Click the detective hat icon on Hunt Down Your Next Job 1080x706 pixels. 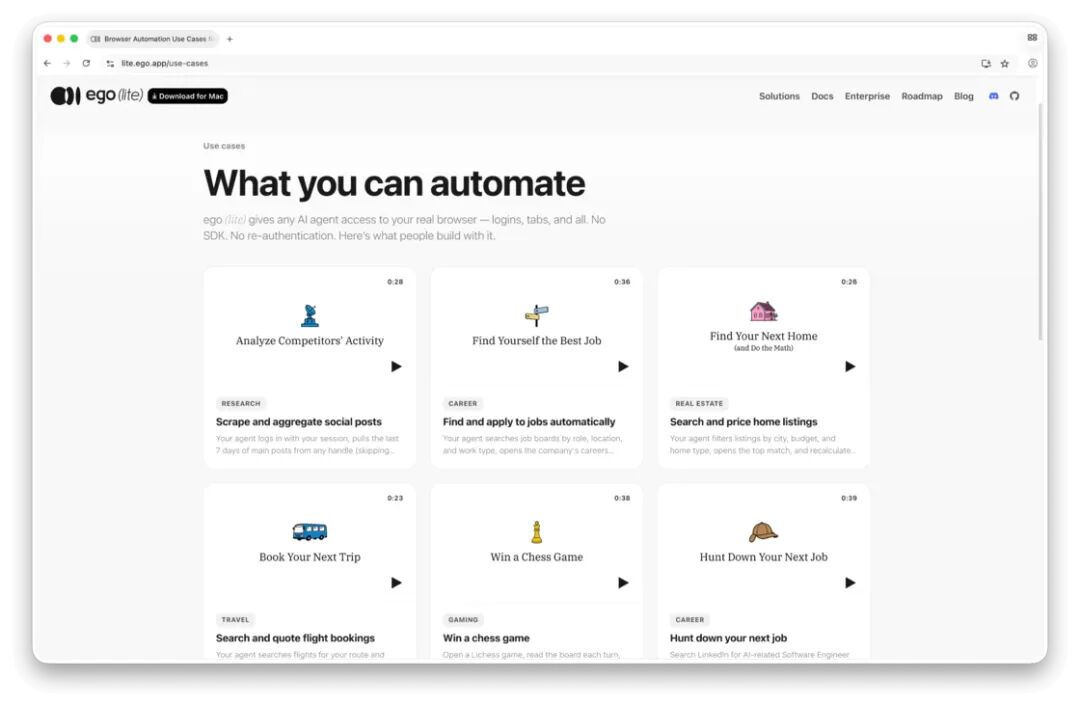[x=763, y=532]
